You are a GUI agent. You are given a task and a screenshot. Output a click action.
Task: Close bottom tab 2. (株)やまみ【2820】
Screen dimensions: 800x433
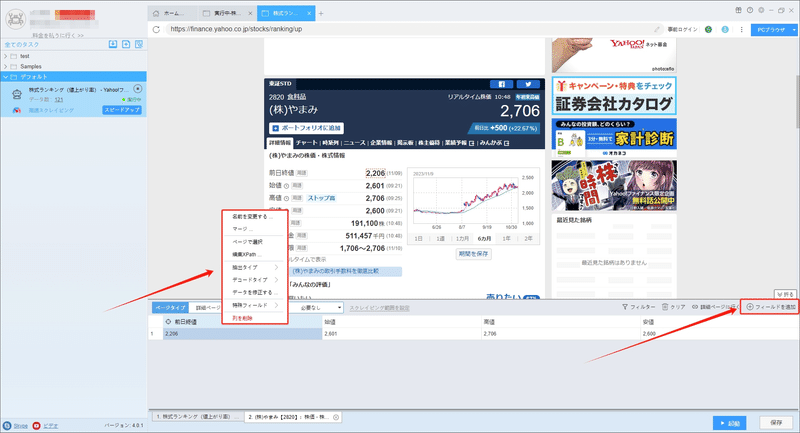pyautogui.click(x=336, y=417)
